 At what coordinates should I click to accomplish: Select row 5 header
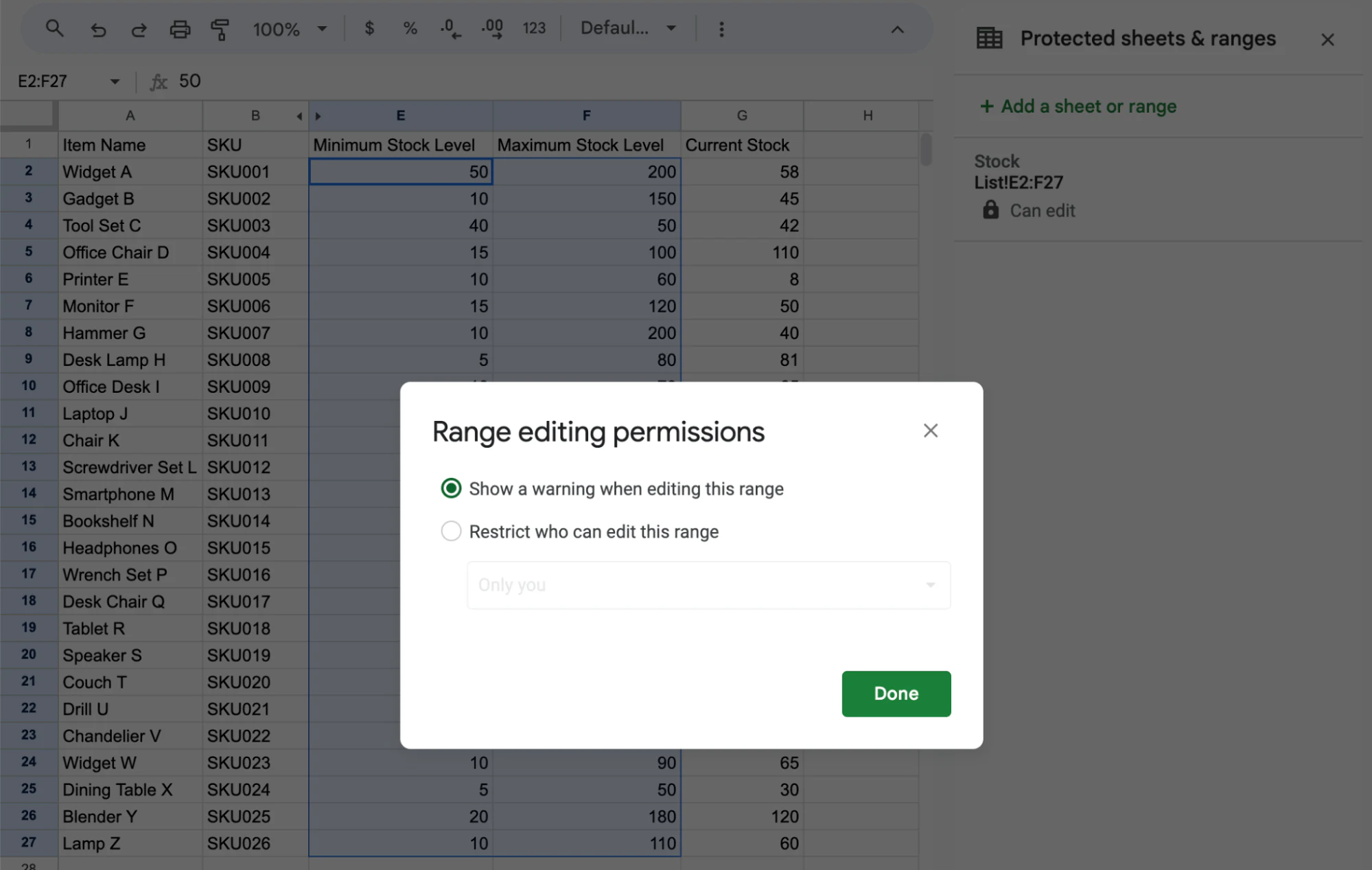[29, 252]
